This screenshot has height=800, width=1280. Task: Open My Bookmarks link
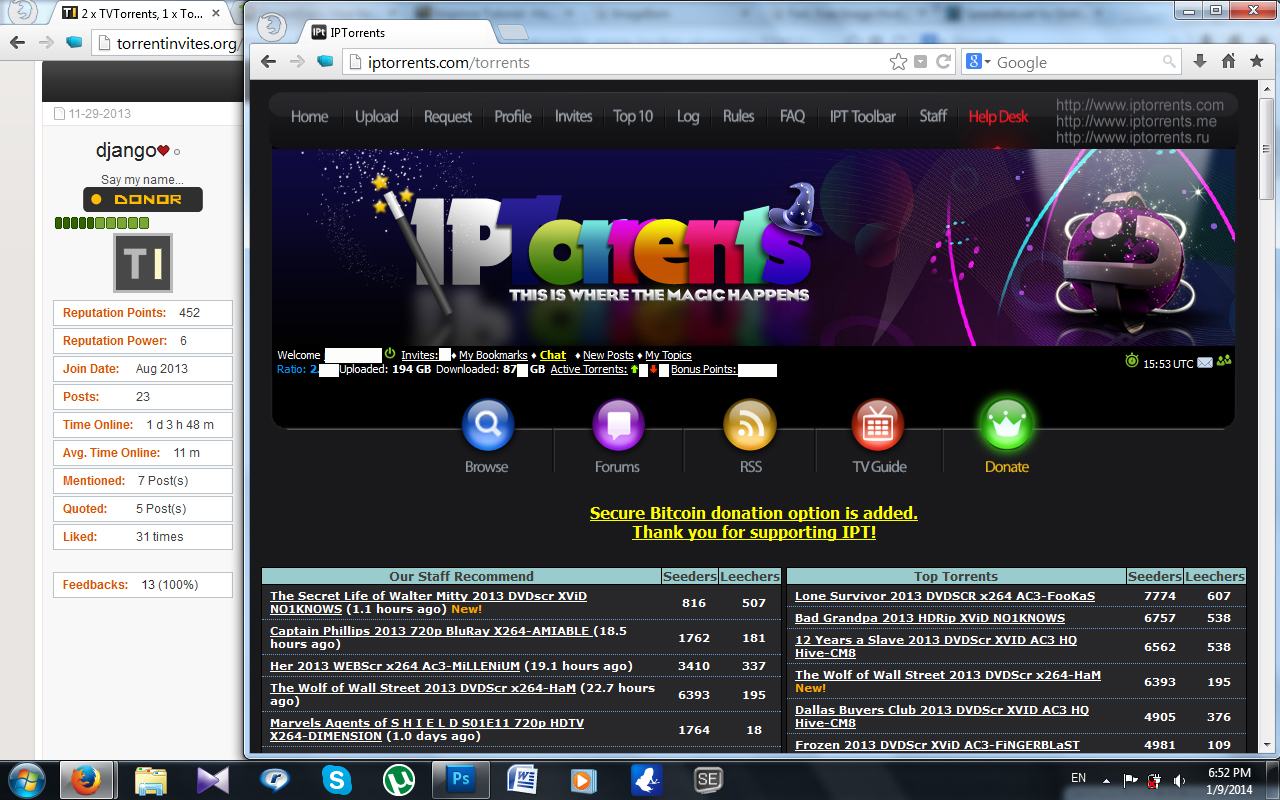click(x=493, y=355)
